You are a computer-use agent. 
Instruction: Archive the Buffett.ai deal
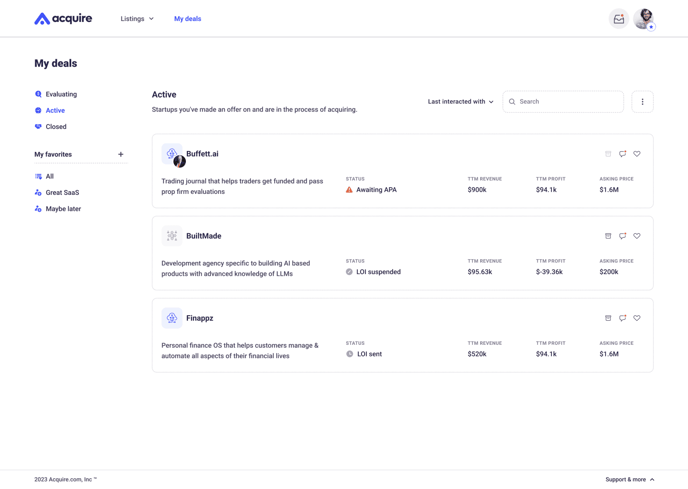(608, 154)
